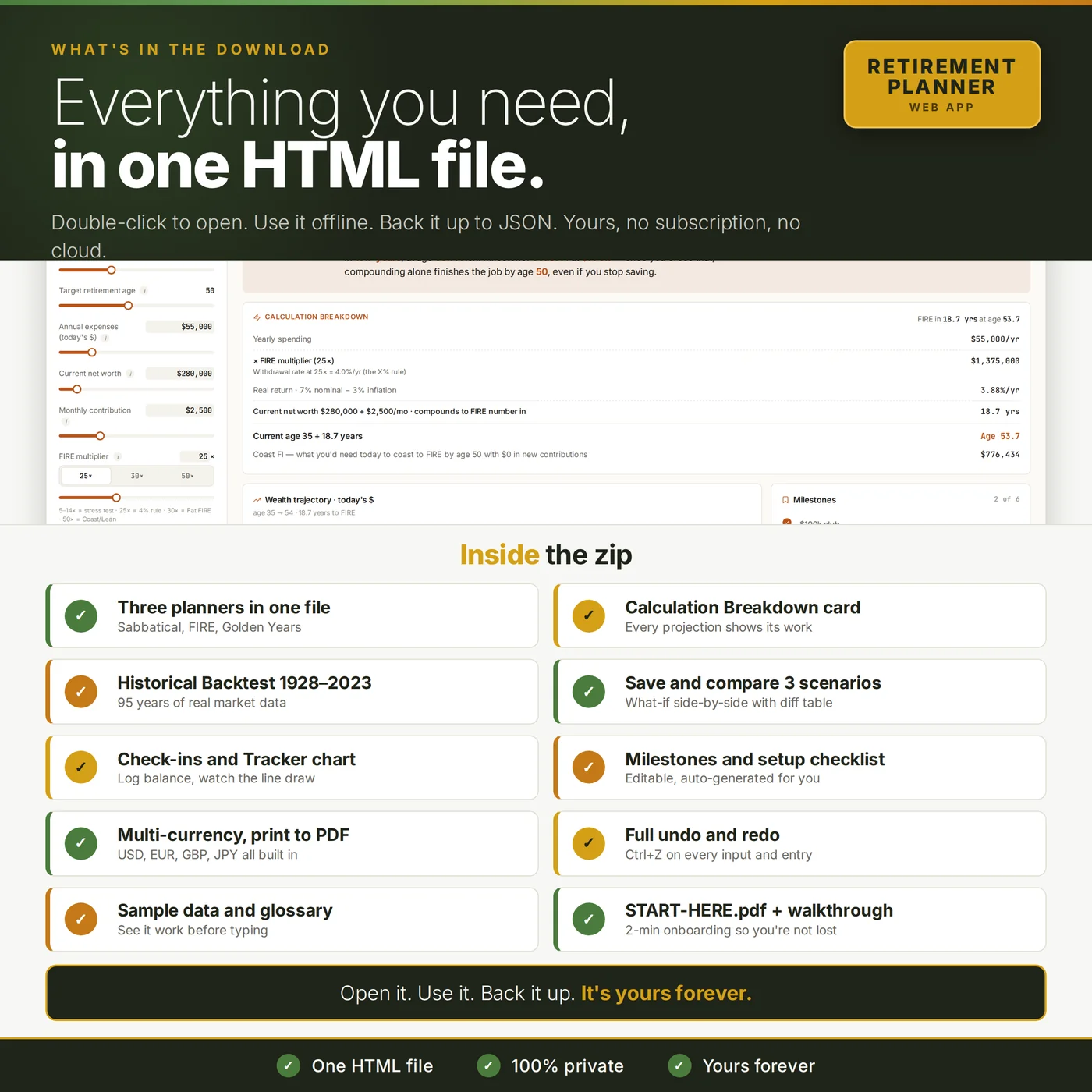Click the Annual expenses $55,000 input field

[180, 327]
